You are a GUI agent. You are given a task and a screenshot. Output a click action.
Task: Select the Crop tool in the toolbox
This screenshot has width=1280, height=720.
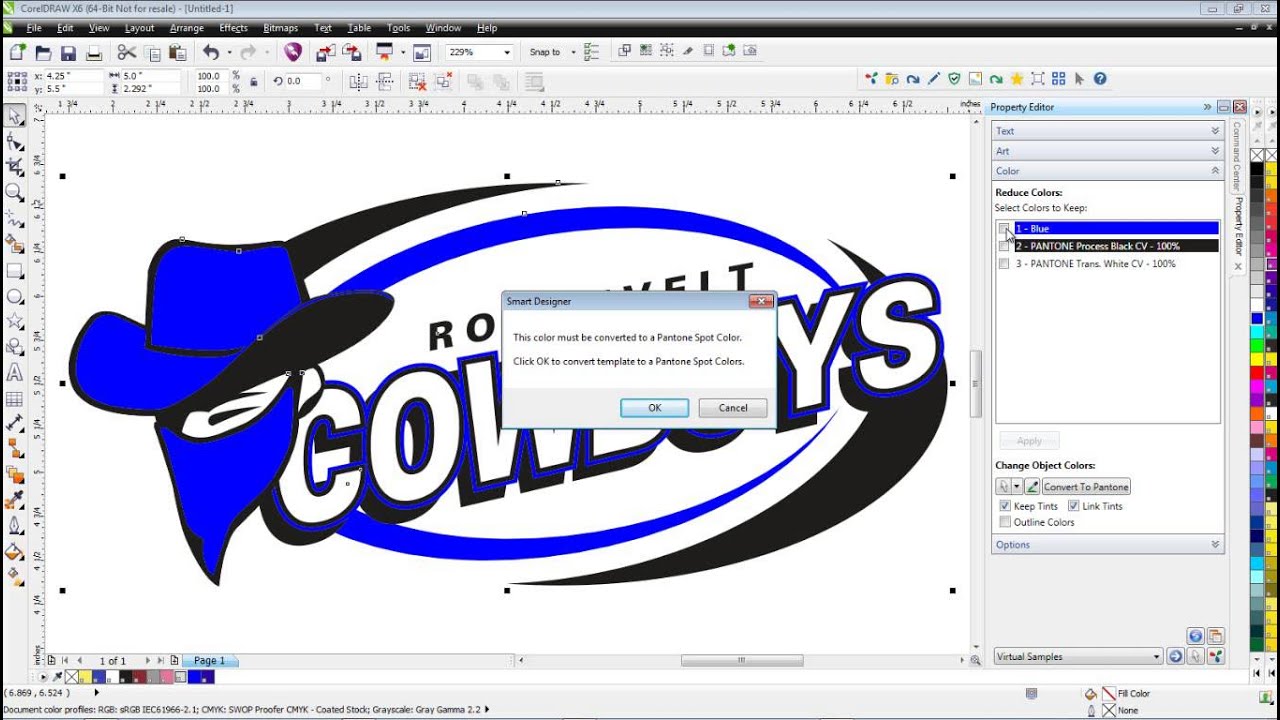pyautogui.click(x=15, y=167)
